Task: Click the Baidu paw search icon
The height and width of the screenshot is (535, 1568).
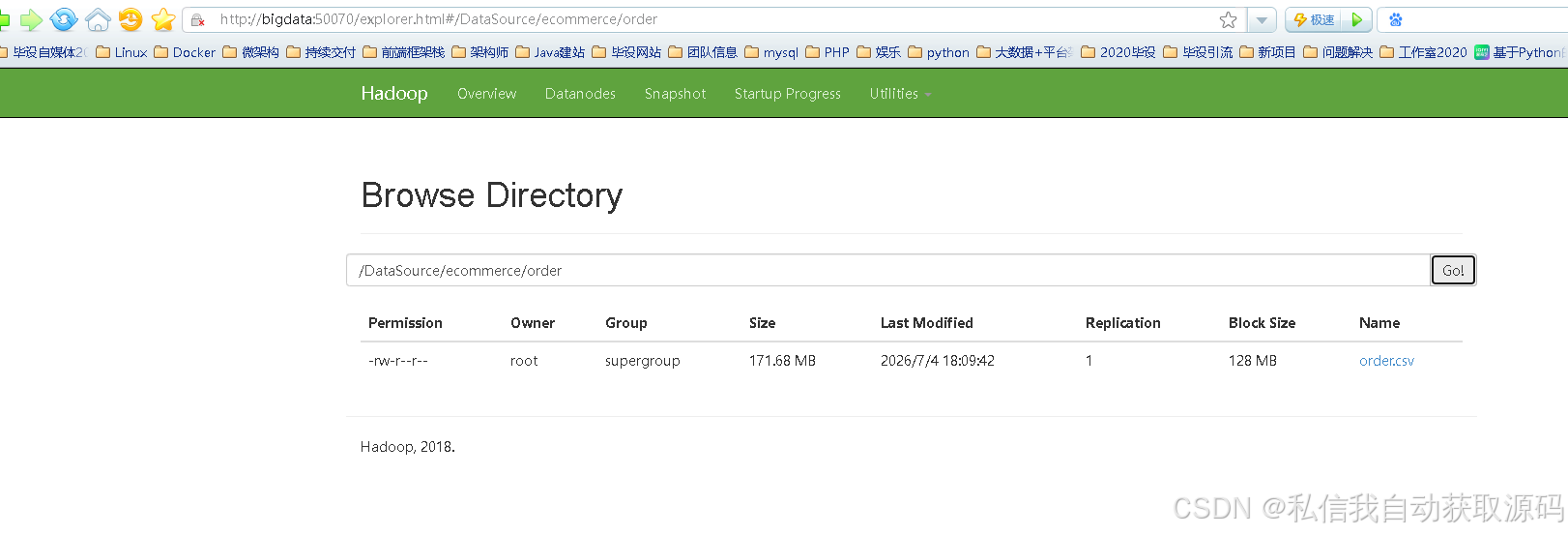Action: point(1396,19)
